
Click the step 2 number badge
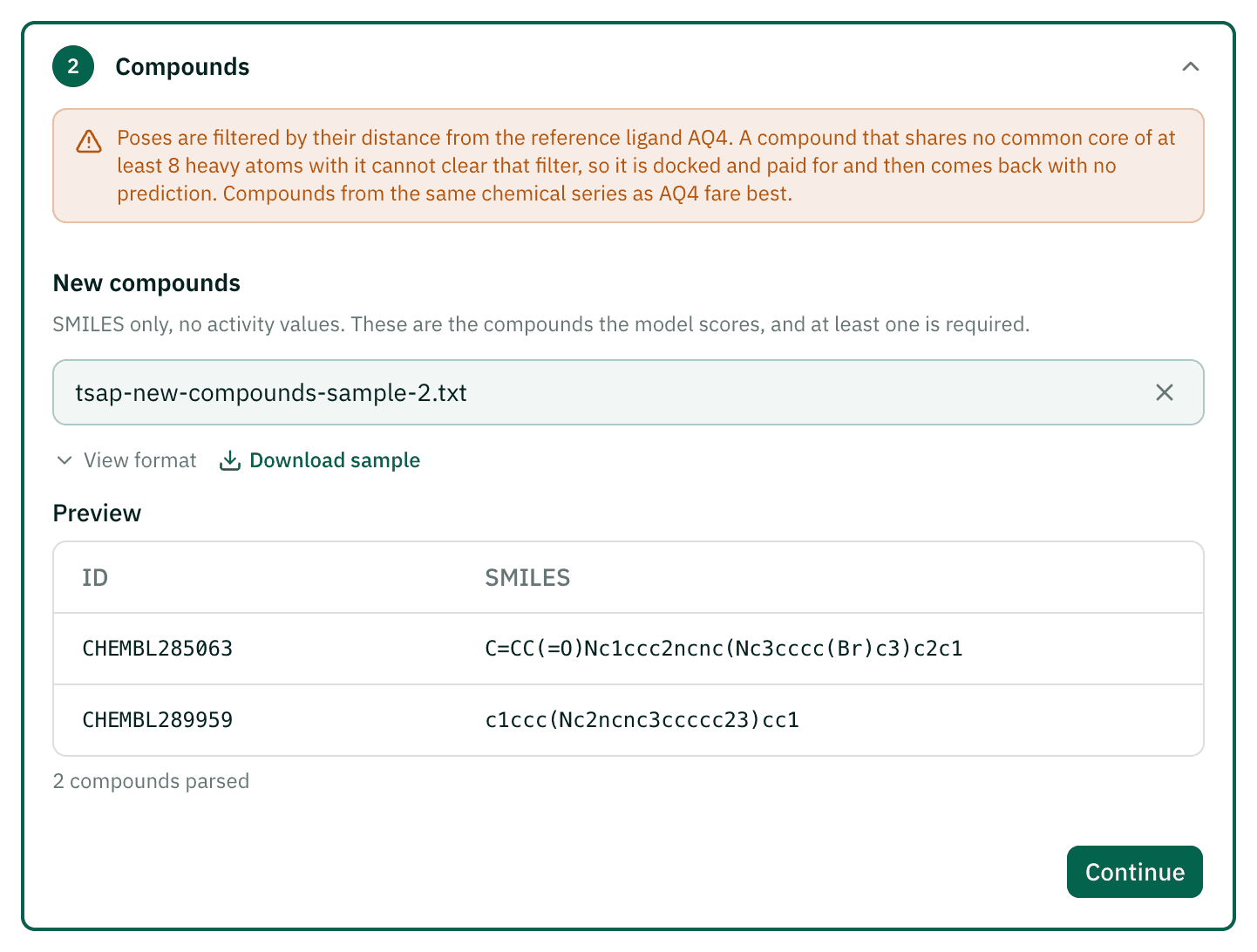(x=73, y=66)
